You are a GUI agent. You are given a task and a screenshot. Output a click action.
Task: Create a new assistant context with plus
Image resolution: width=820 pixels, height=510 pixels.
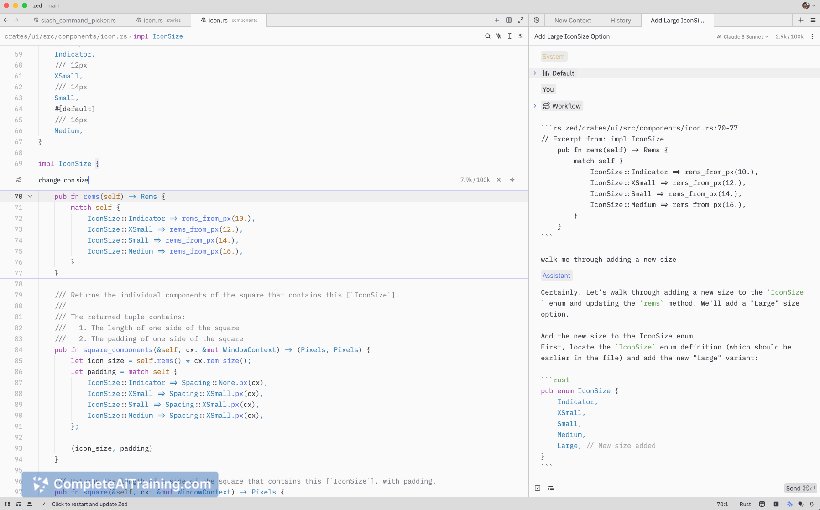(801, 20)
